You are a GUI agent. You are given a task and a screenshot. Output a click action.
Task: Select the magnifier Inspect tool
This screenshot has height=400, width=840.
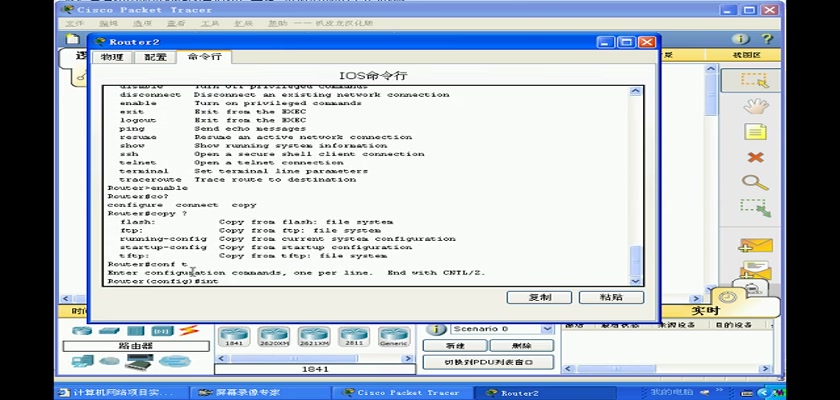[x=755, y=183]
